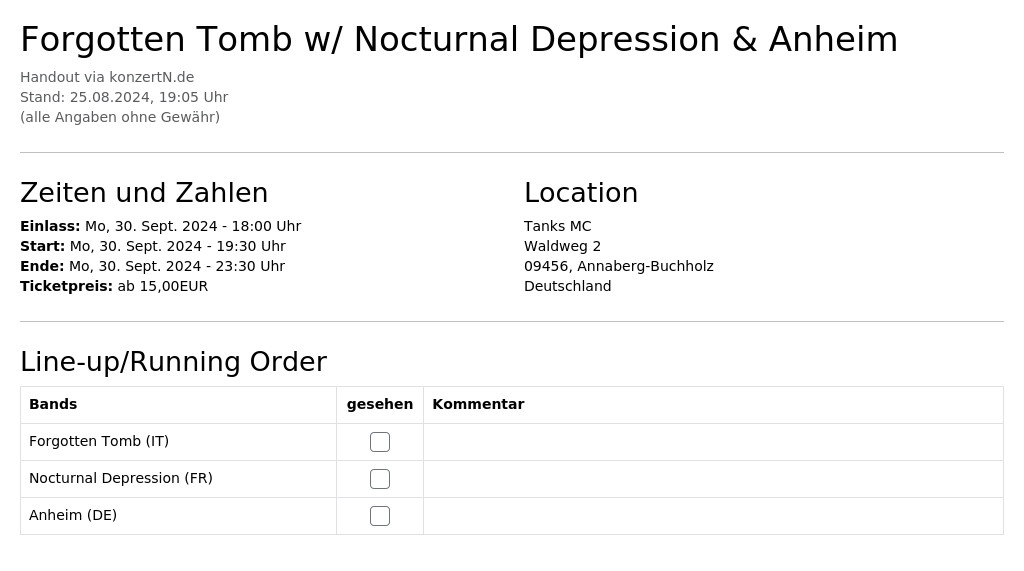Select the Kommentar column header

pos(478,404)
